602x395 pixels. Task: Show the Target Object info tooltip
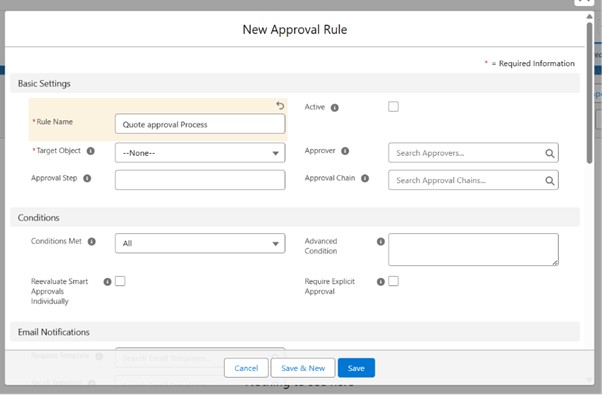(x=91, y=151)
